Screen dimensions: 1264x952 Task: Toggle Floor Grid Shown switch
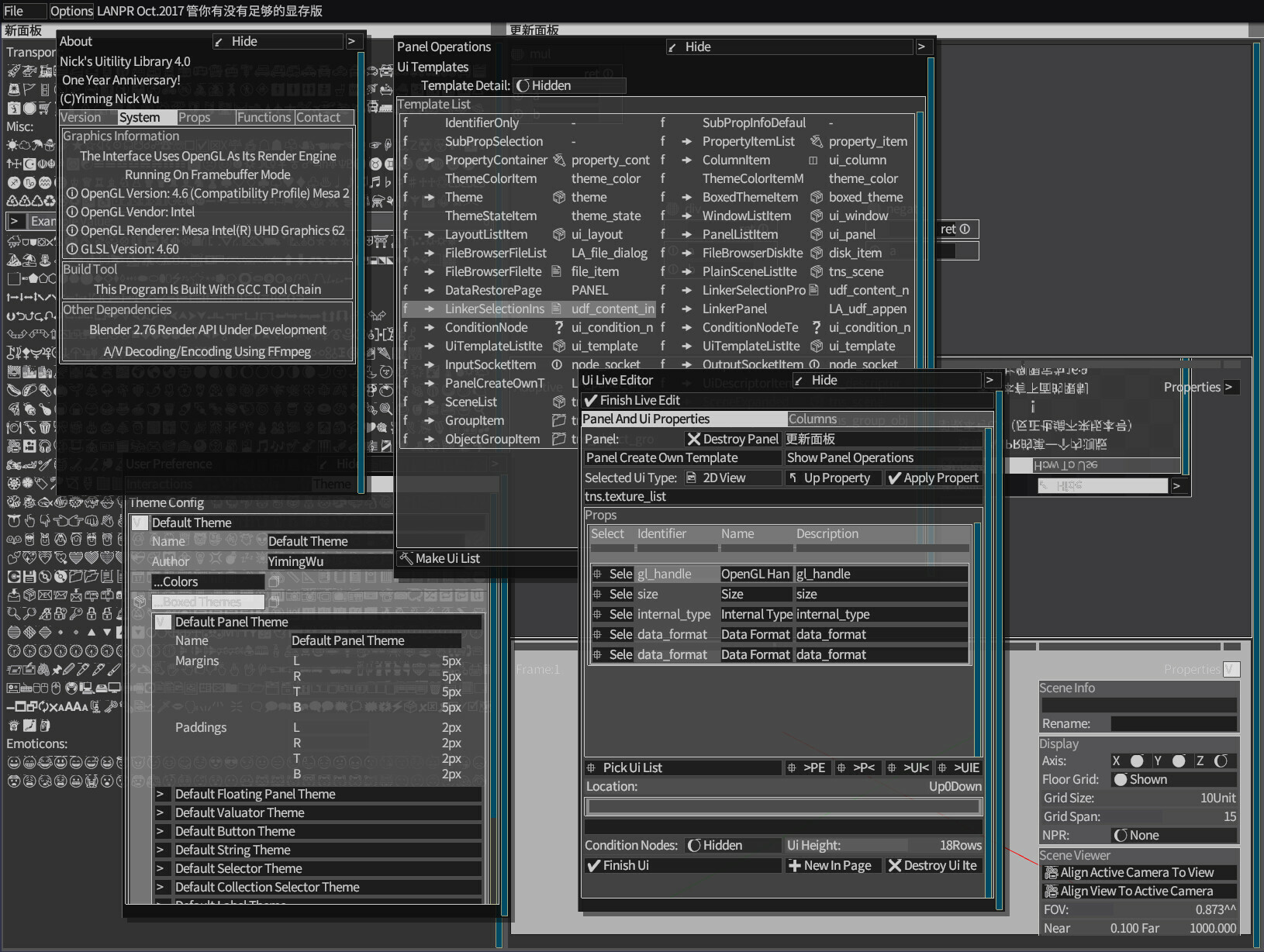click(1174, 779)
